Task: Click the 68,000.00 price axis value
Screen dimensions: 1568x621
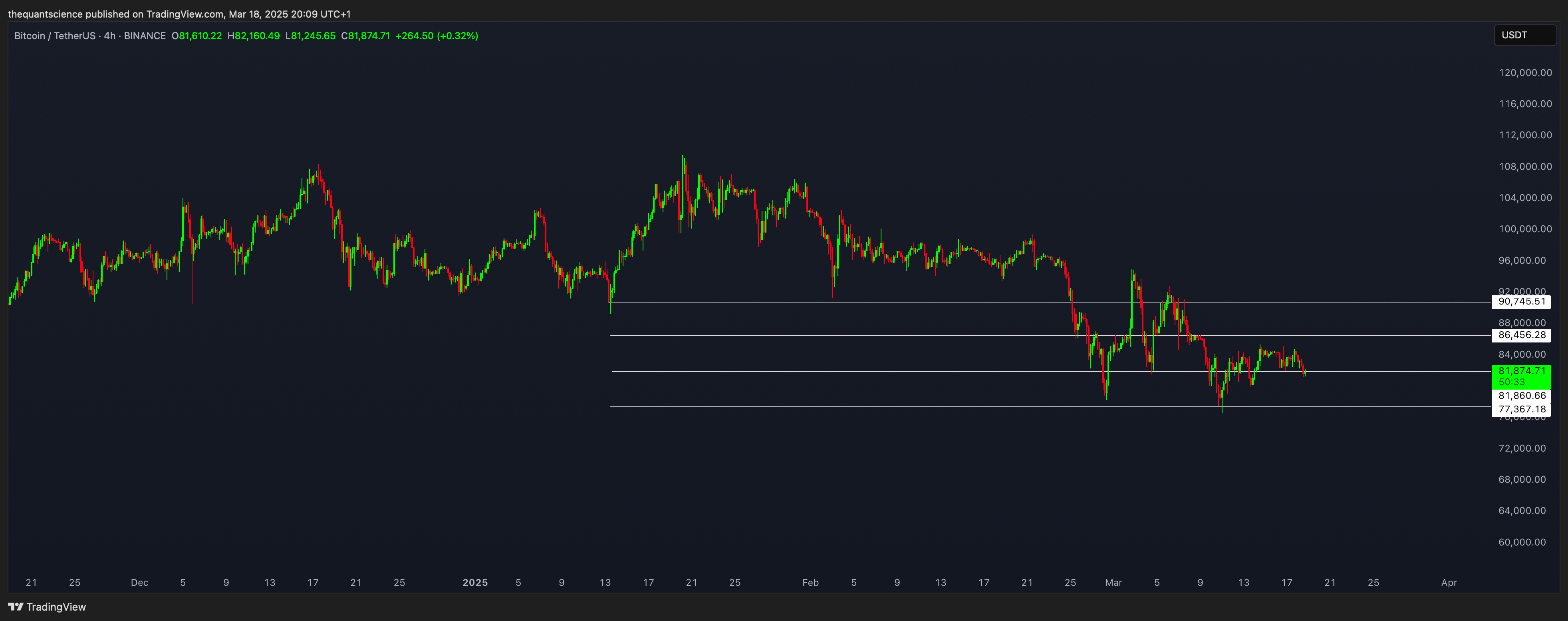Action: [x=1522, y=480]
